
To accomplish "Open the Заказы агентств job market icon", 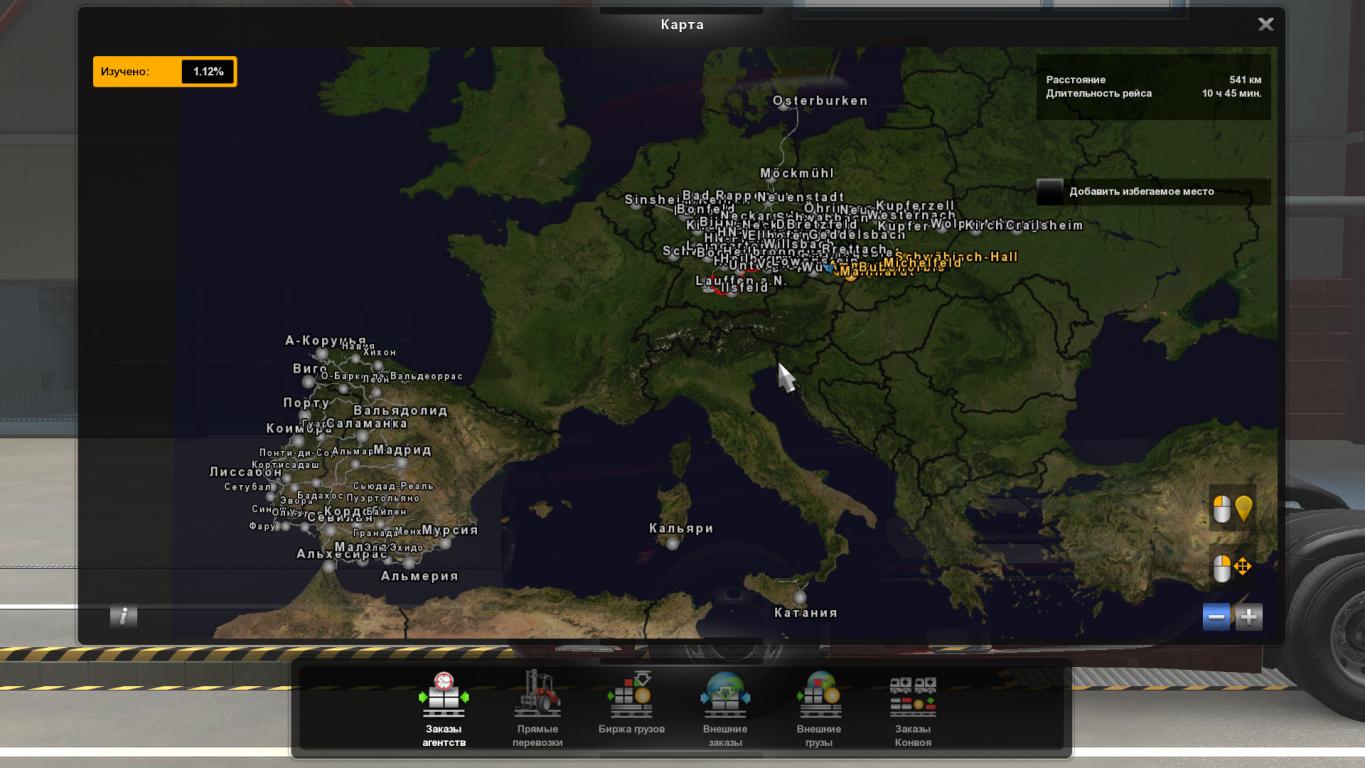I will [442, 696].
